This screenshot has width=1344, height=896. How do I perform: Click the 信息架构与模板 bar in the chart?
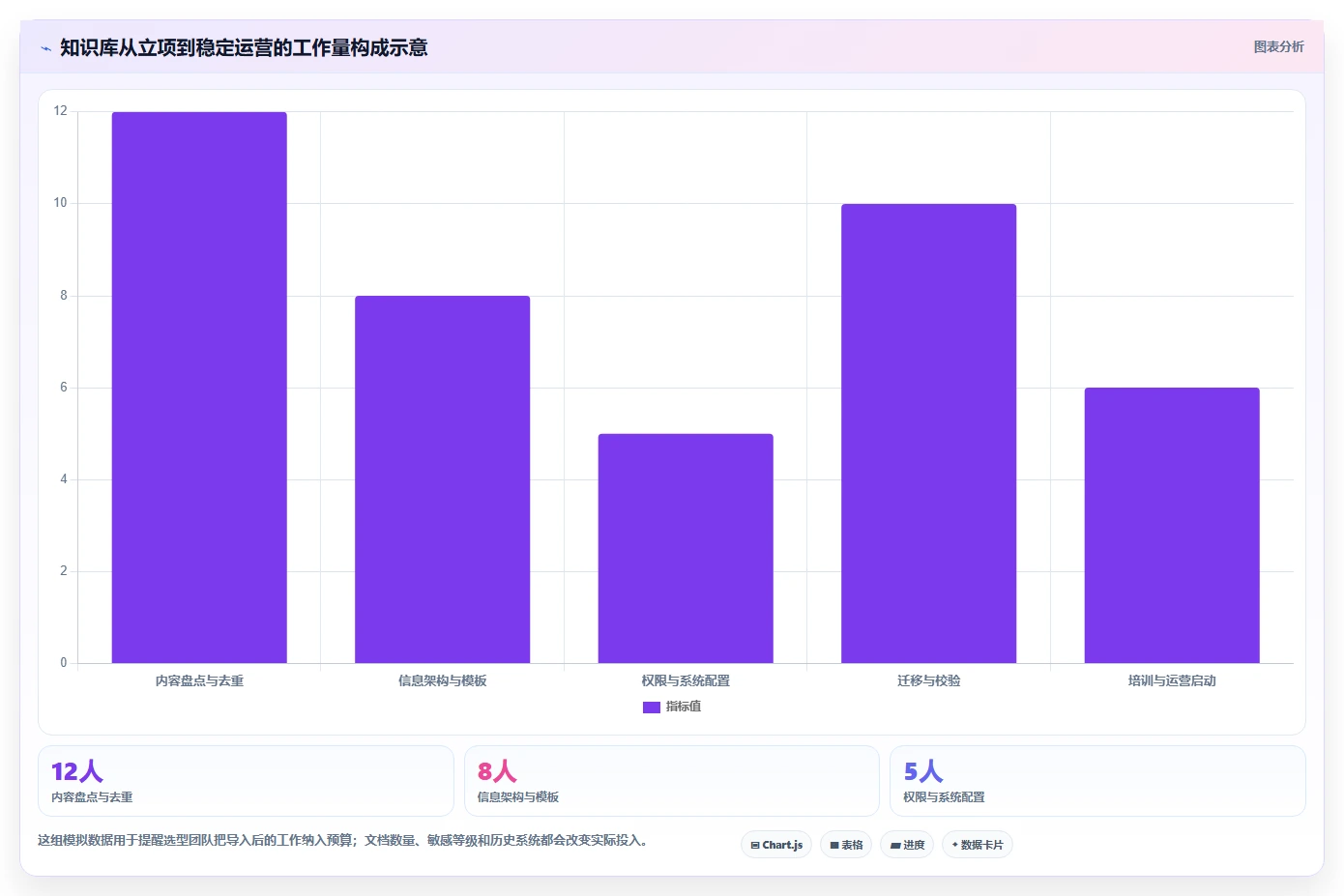(x=442, y=479)
